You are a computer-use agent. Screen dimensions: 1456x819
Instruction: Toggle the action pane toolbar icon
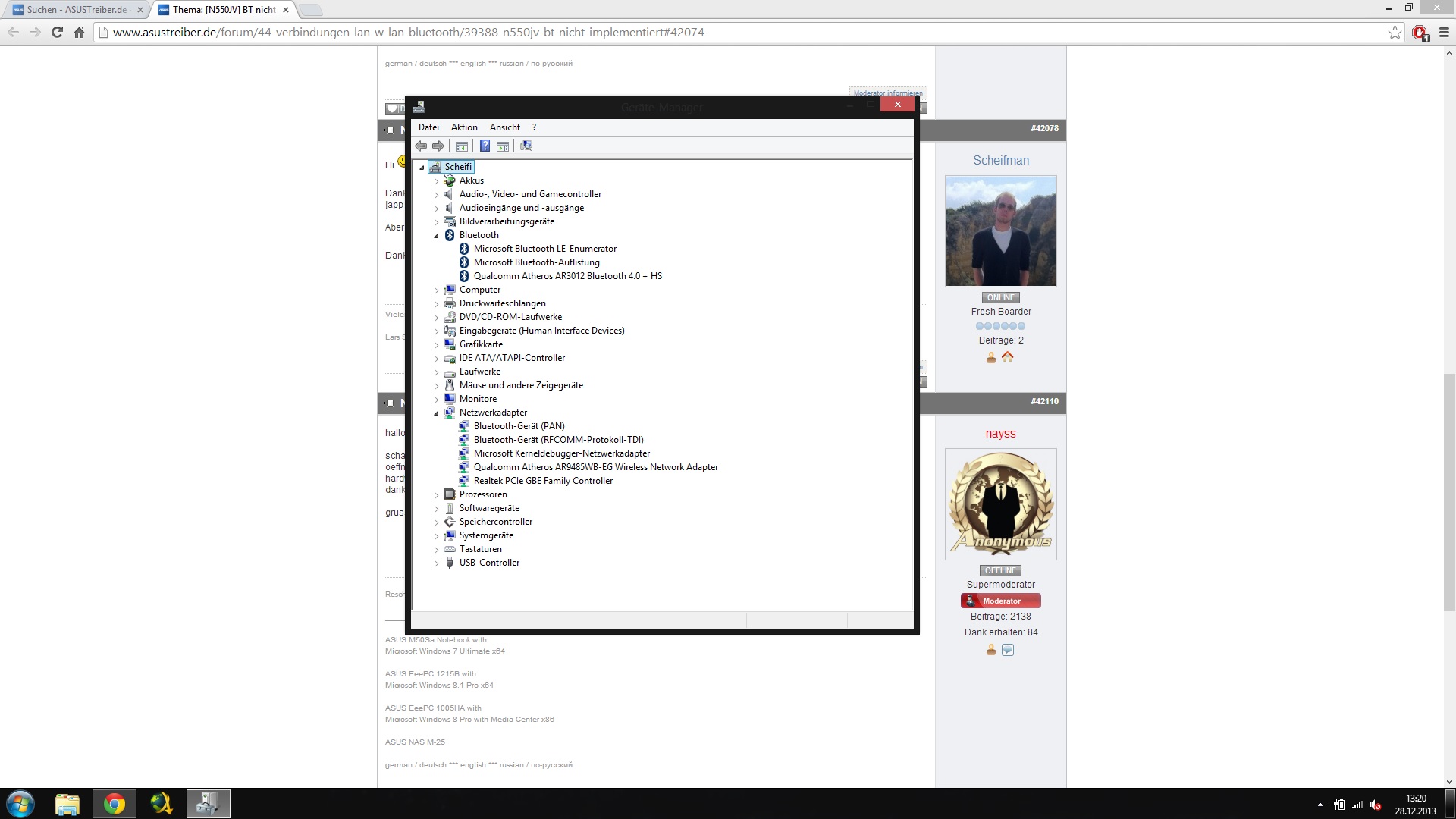coord(502,146)
